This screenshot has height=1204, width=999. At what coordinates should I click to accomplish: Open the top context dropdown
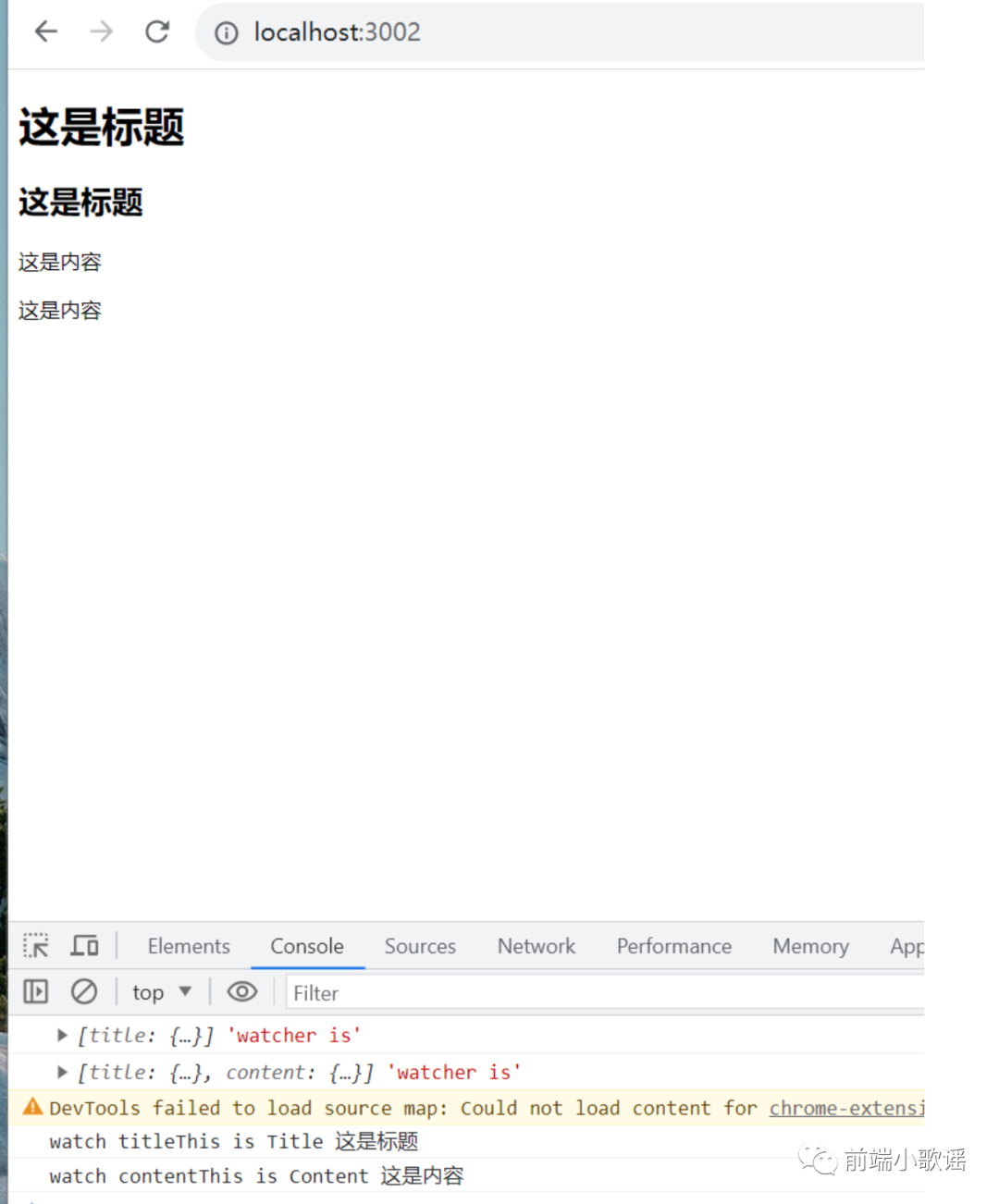[162, 992]
